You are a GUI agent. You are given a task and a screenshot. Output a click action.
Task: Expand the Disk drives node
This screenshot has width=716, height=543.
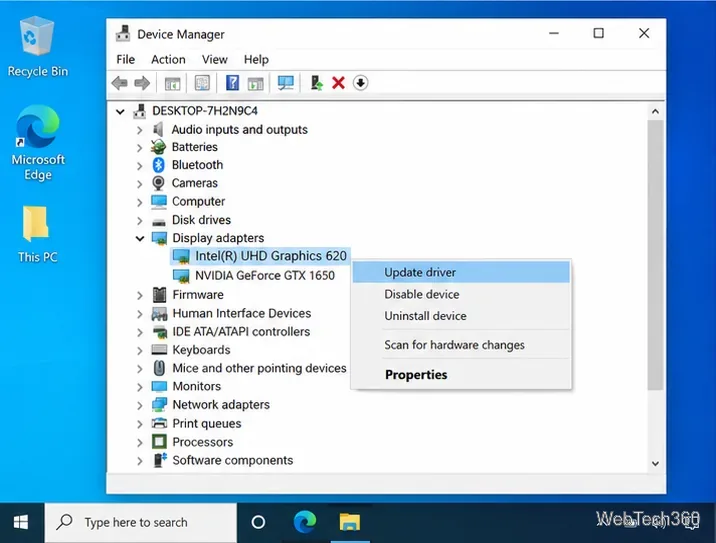coord(140,221)
